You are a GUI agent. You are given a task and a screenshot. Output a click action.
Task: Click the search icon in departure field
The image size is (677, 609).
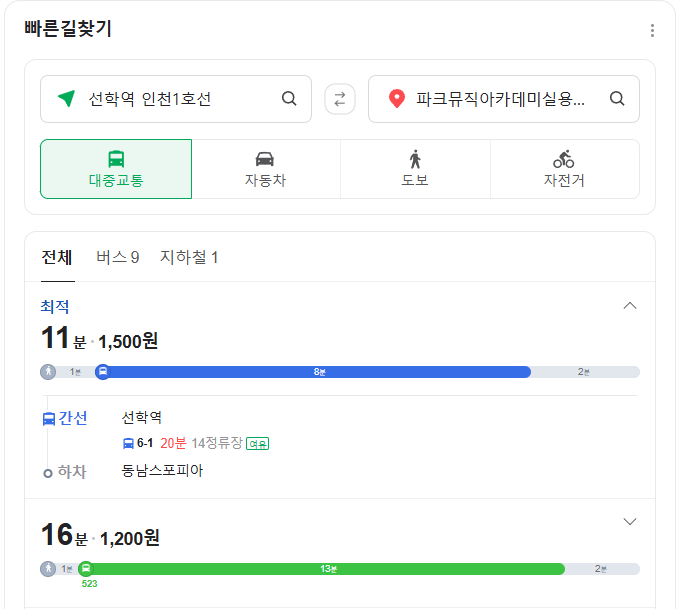pyautogui.click(x=289, y=98)
